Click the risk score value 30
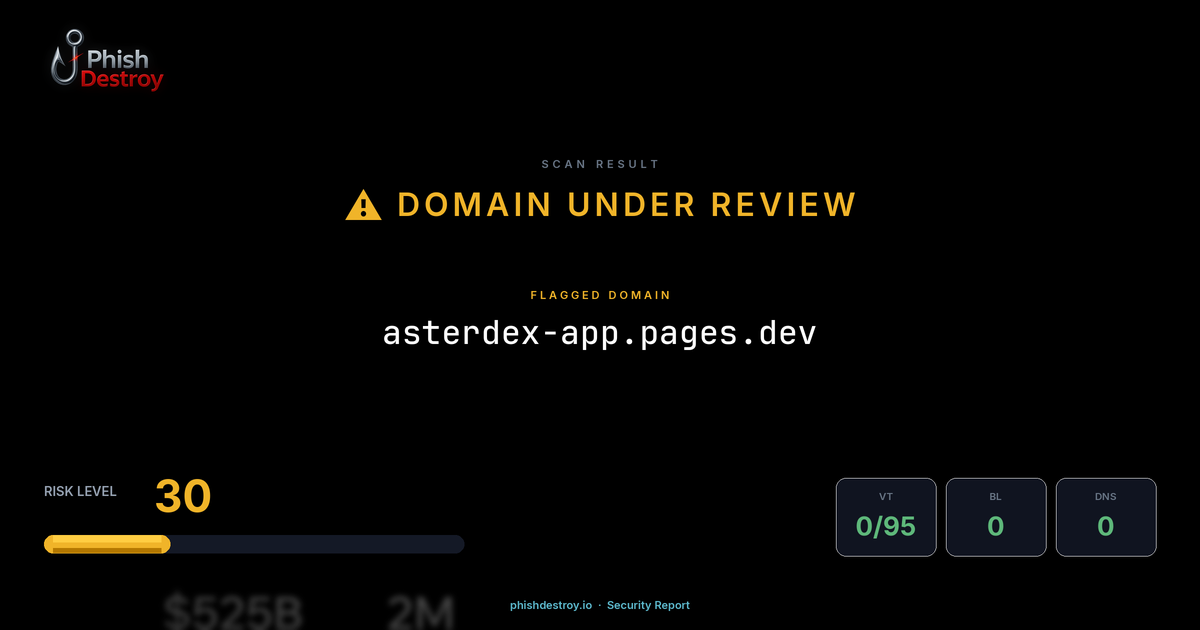Image resolution: width=1200 pixels, height=630 pixels. (x=182, y=496)
